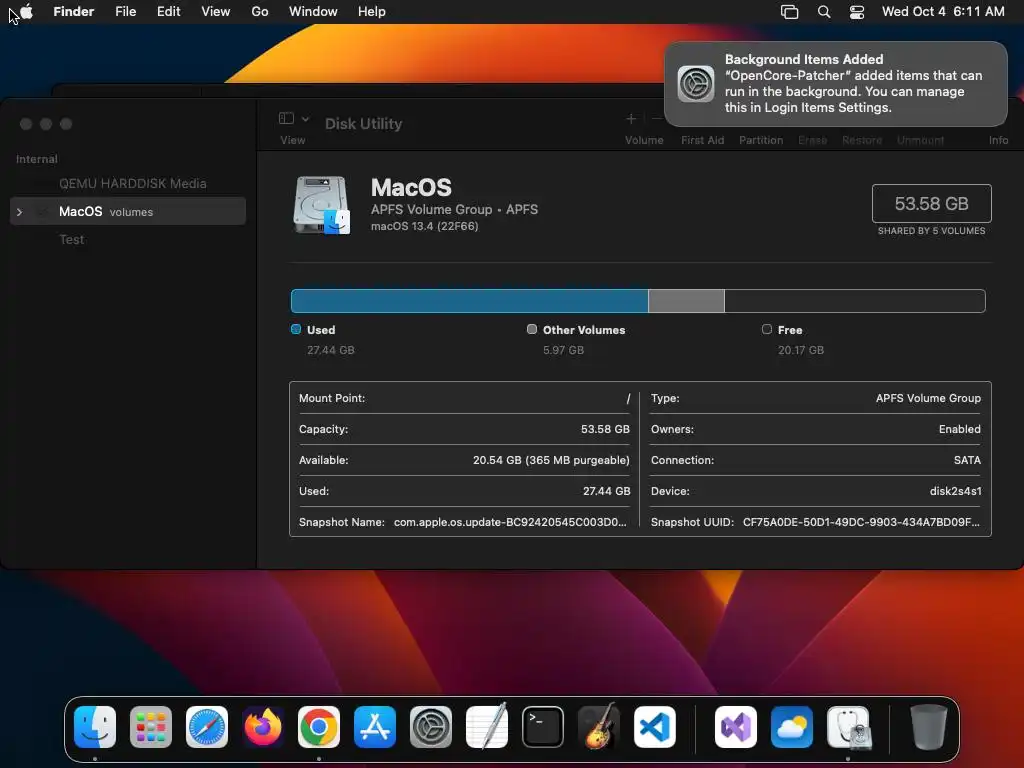This screenshot has width=1024, height=768.
Task: Click the Free '20.17 GB' value
Action: click(801, 350)
